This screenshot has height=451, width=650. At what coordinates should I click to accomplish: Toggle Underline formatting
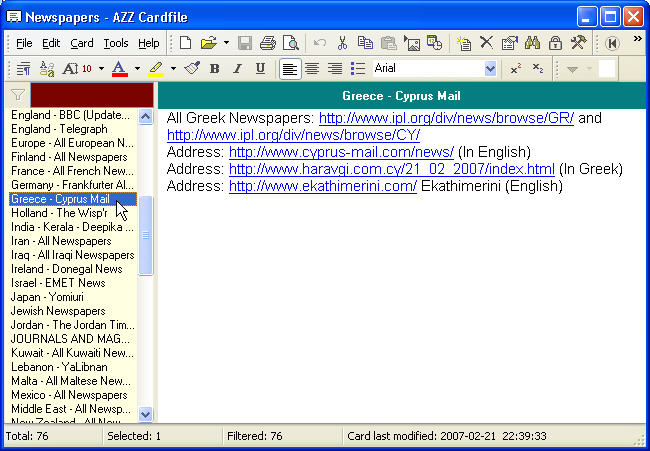[260, 68]
